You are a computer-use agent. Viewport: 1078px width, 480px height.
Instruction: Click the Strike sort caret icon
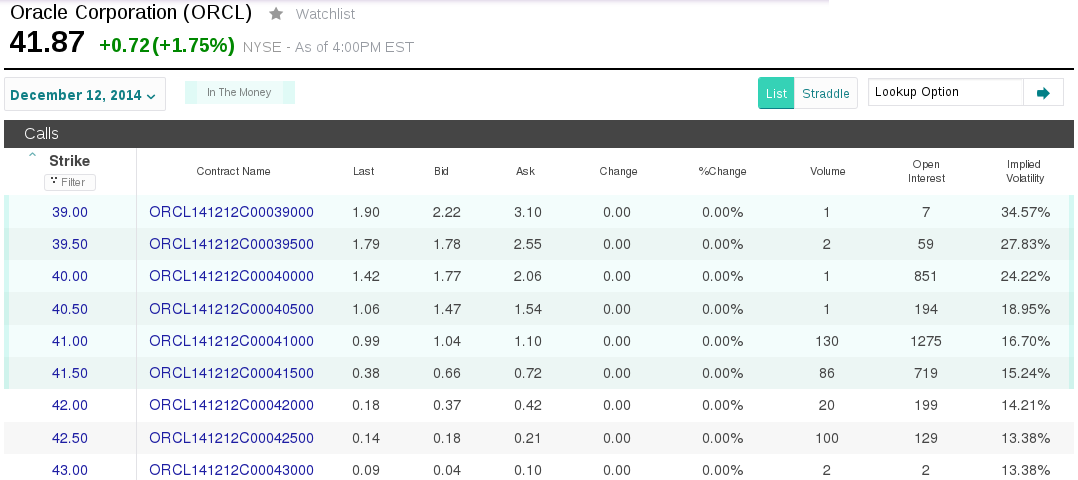tap(32, 155)
